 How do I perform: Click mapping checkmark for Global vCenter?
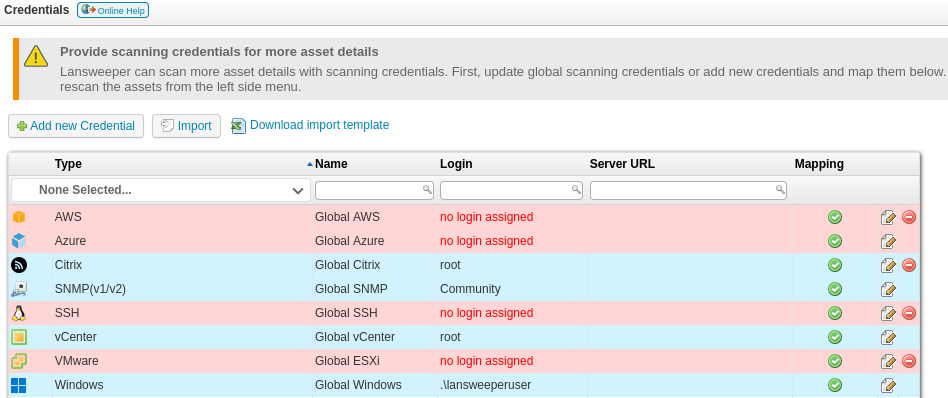click(x=835, y=337)
